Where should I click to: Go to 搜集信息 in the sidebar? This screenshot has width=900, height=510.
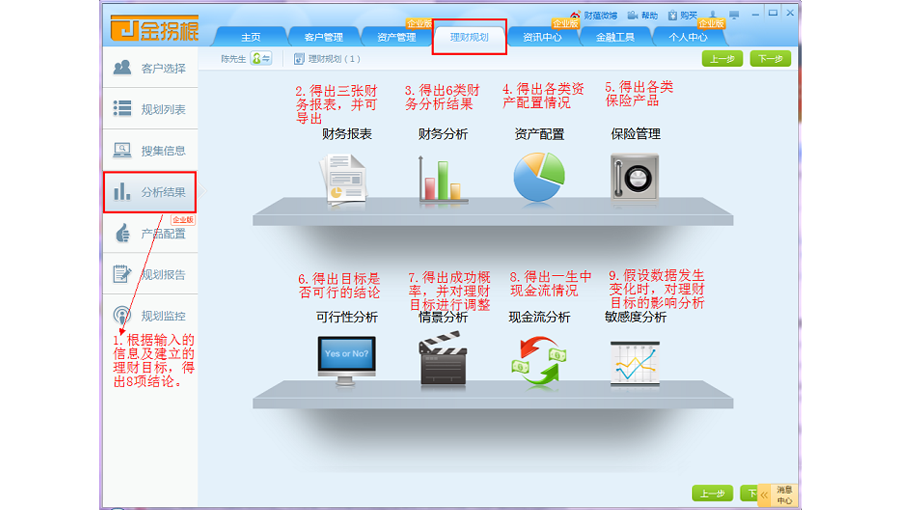[x=150, y=150]
